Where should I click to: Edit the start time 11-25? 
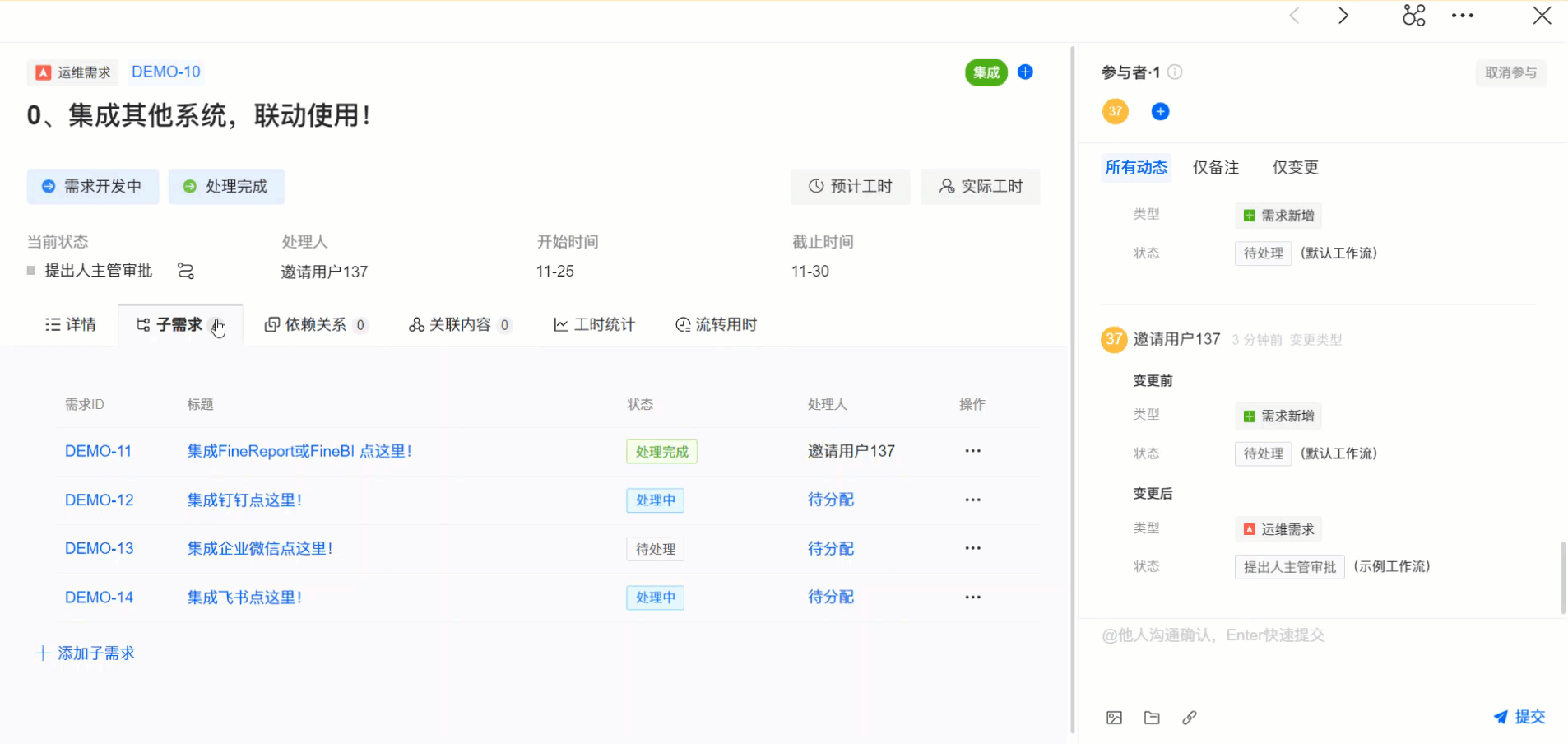coord(555,272)
